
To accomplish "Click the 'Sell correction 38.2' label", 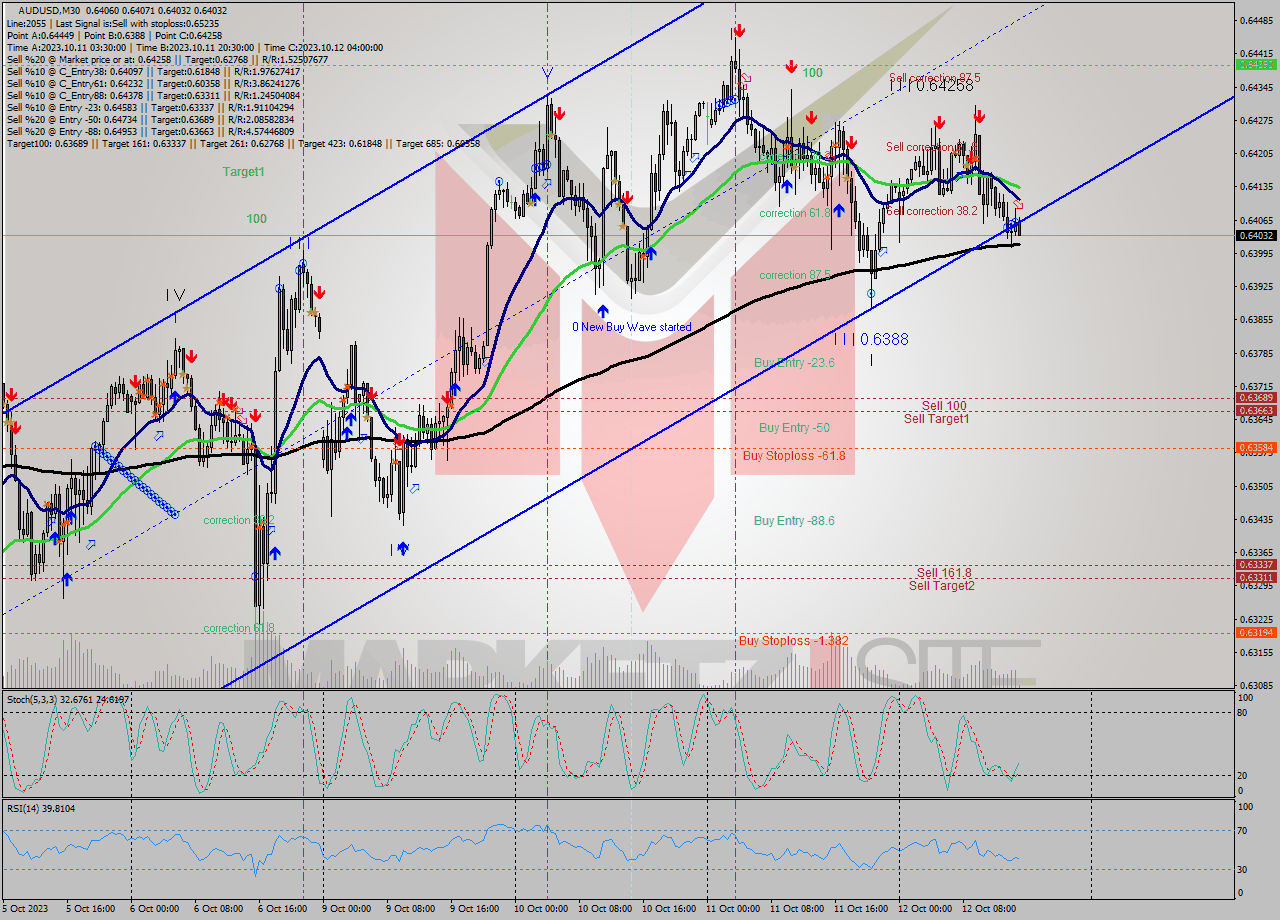I will tap(932, 211).
